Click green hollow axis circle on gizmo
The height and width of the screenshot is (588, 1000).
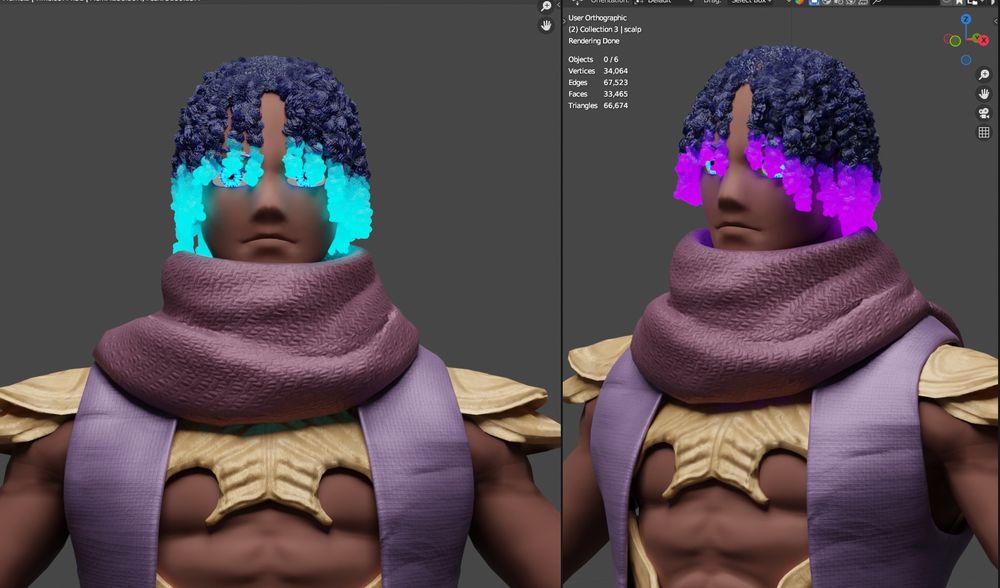click(955, 41)
